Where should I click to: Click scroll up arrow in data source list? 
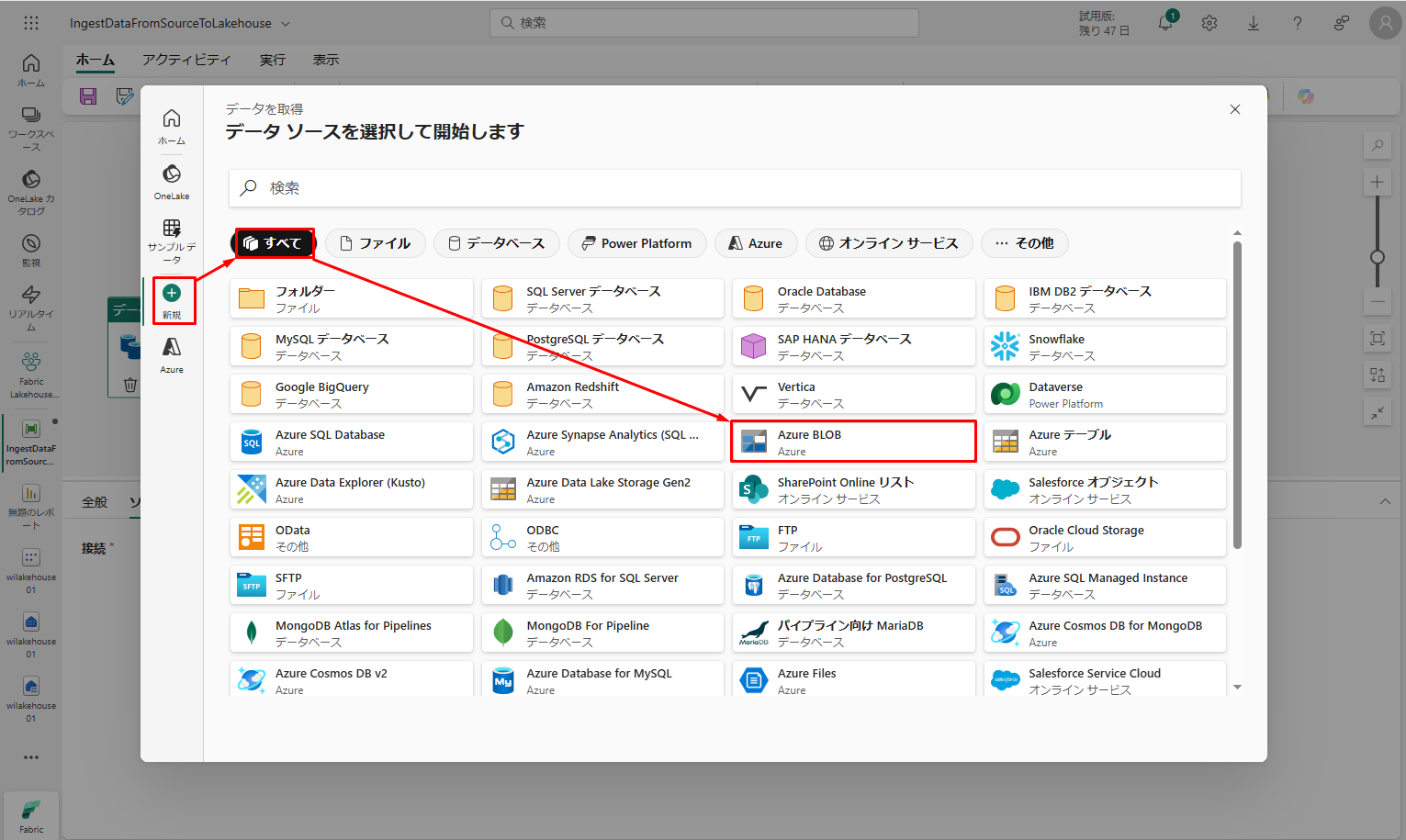1237,233
